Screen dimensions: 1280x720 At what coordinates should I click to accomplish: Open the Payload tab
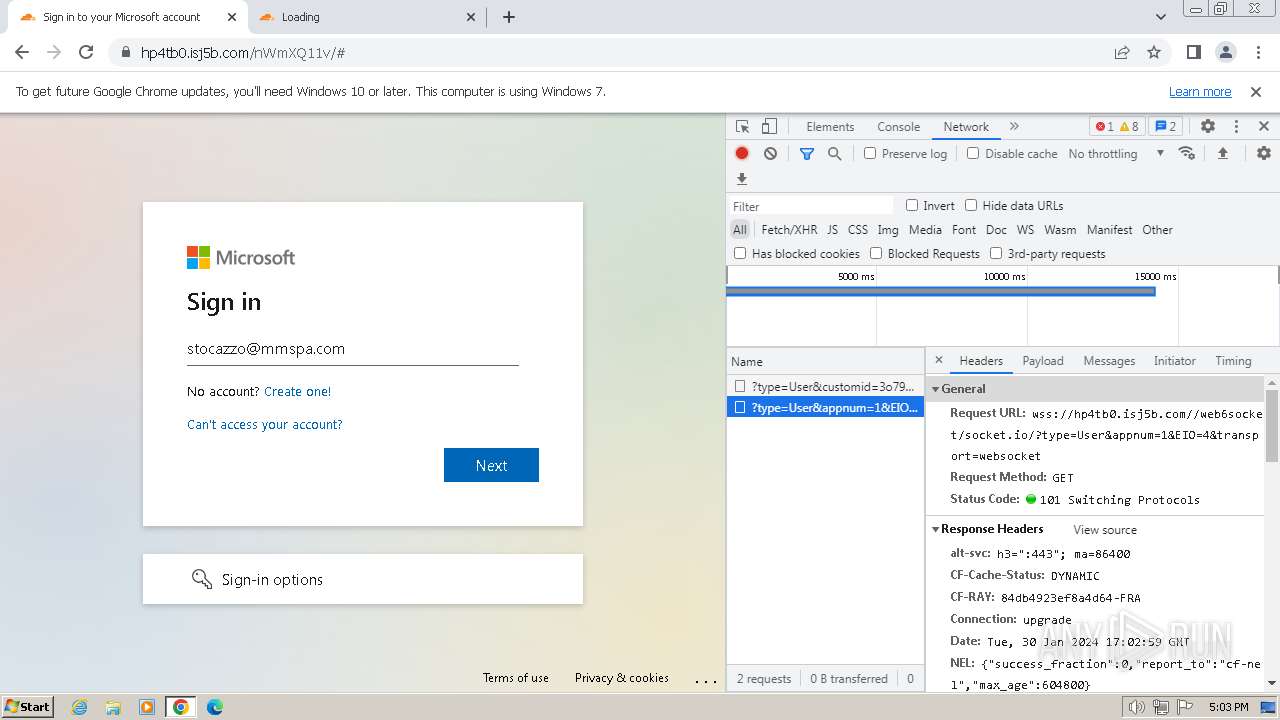coord(1043,361)
